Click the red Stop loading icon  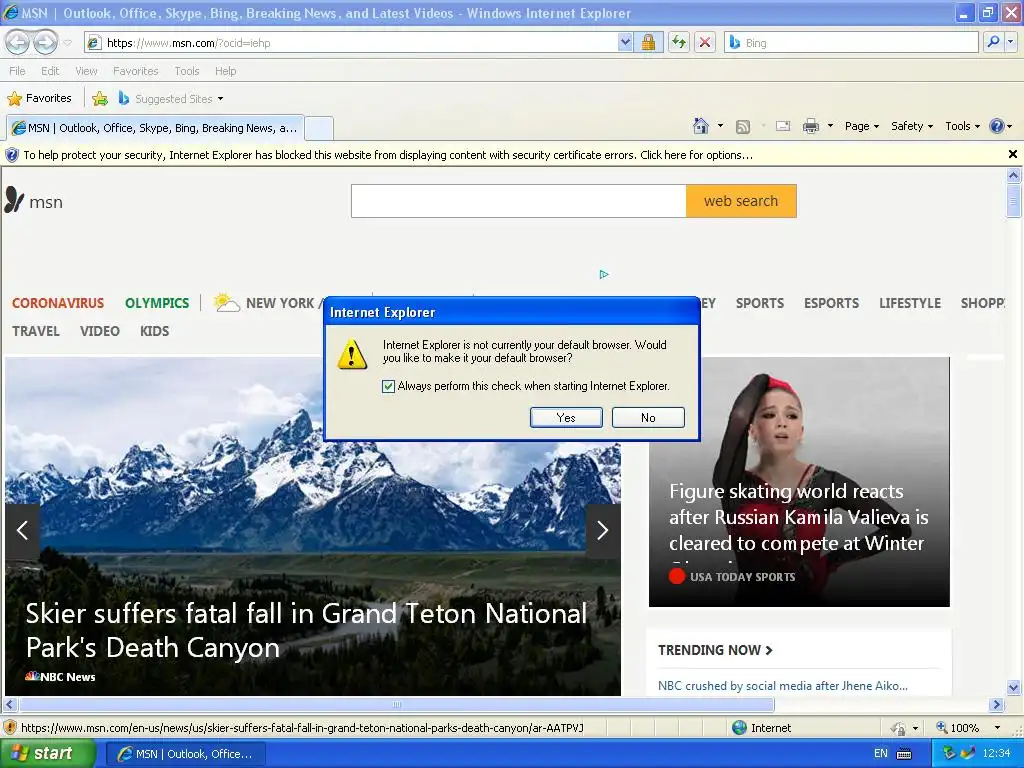point(705,43)
